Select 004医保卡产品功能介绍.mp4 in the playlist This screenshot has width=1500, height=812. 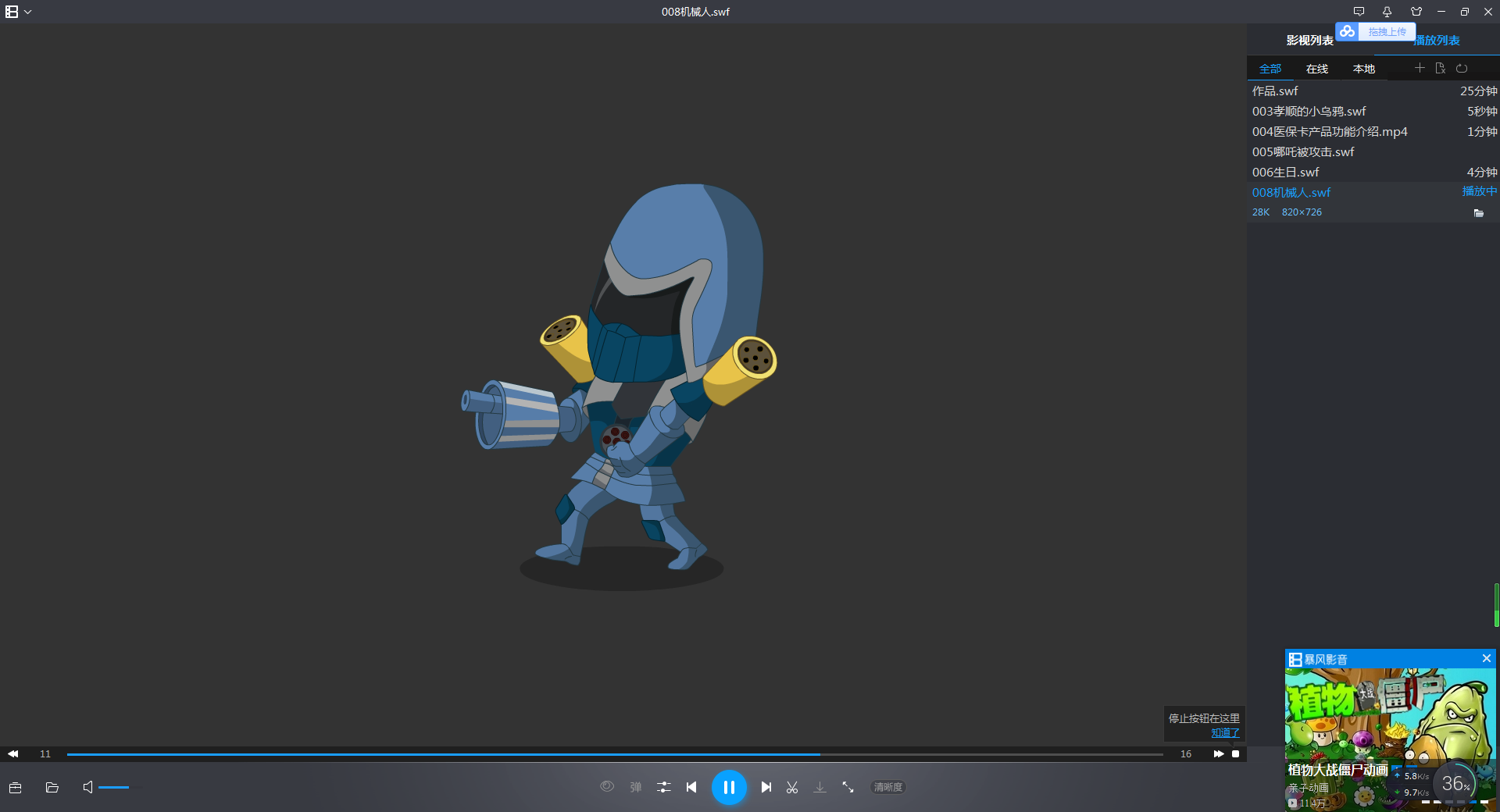tap(1373, 131)
